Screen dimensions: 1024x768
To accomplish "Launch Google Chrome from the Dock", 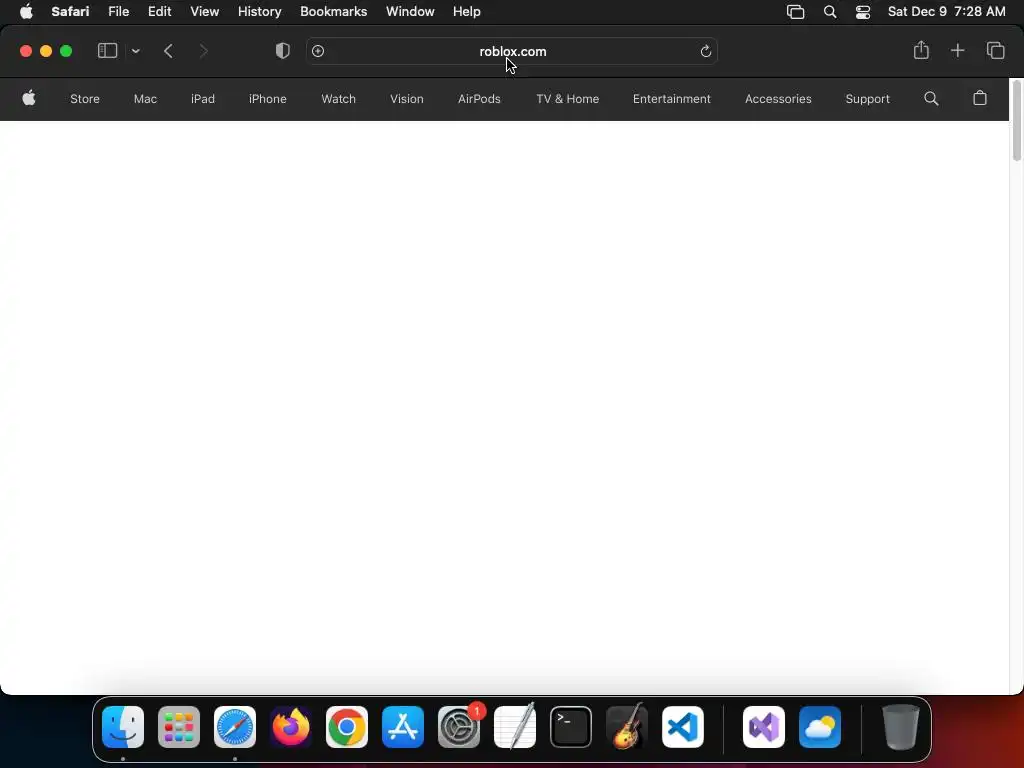I will [x=347, y=727].
